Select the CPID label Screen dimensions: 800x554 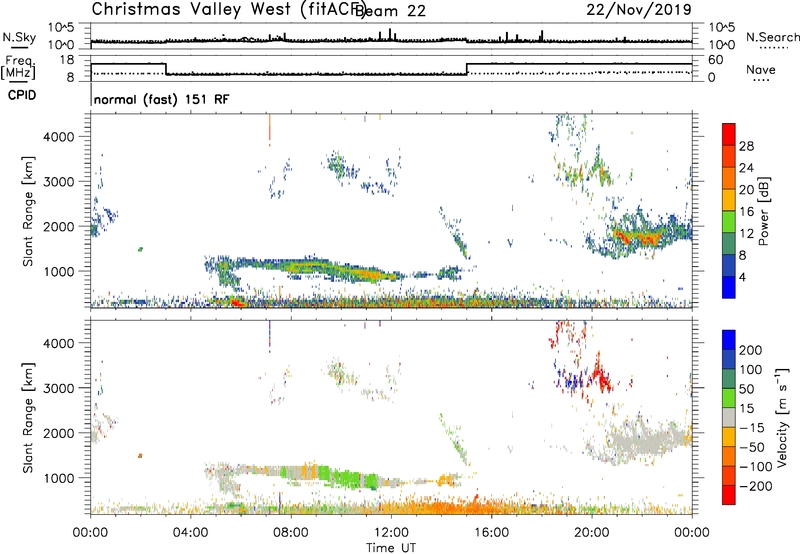(x=22, y=95)
